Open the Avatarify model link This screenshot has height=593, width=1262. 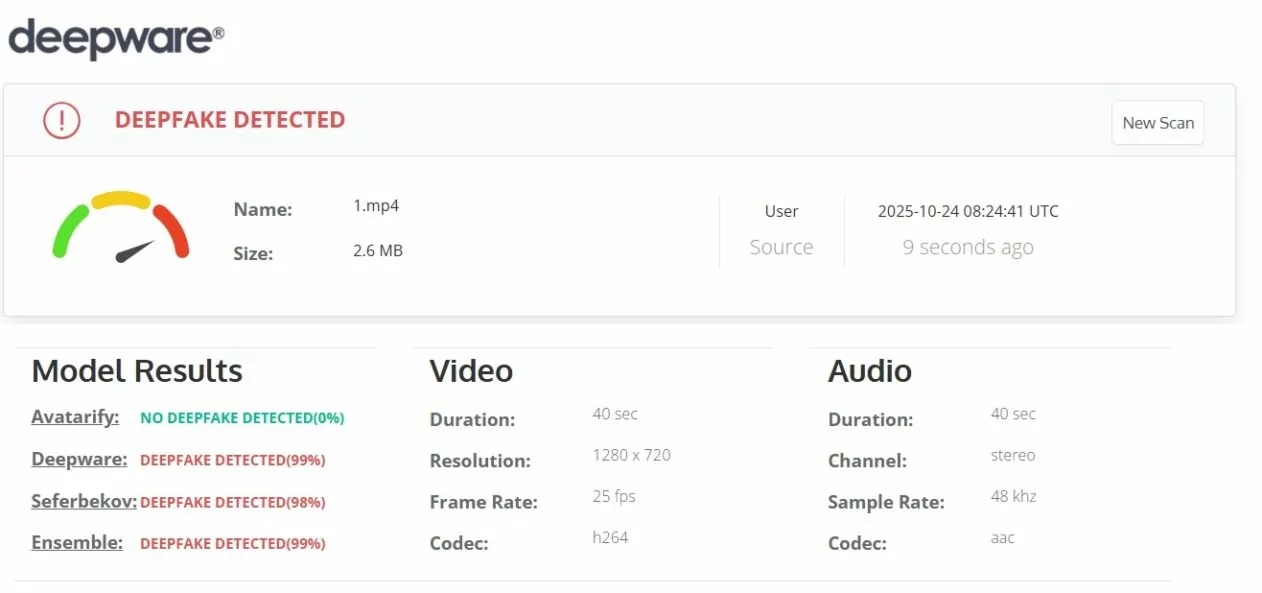coord(75,417)
